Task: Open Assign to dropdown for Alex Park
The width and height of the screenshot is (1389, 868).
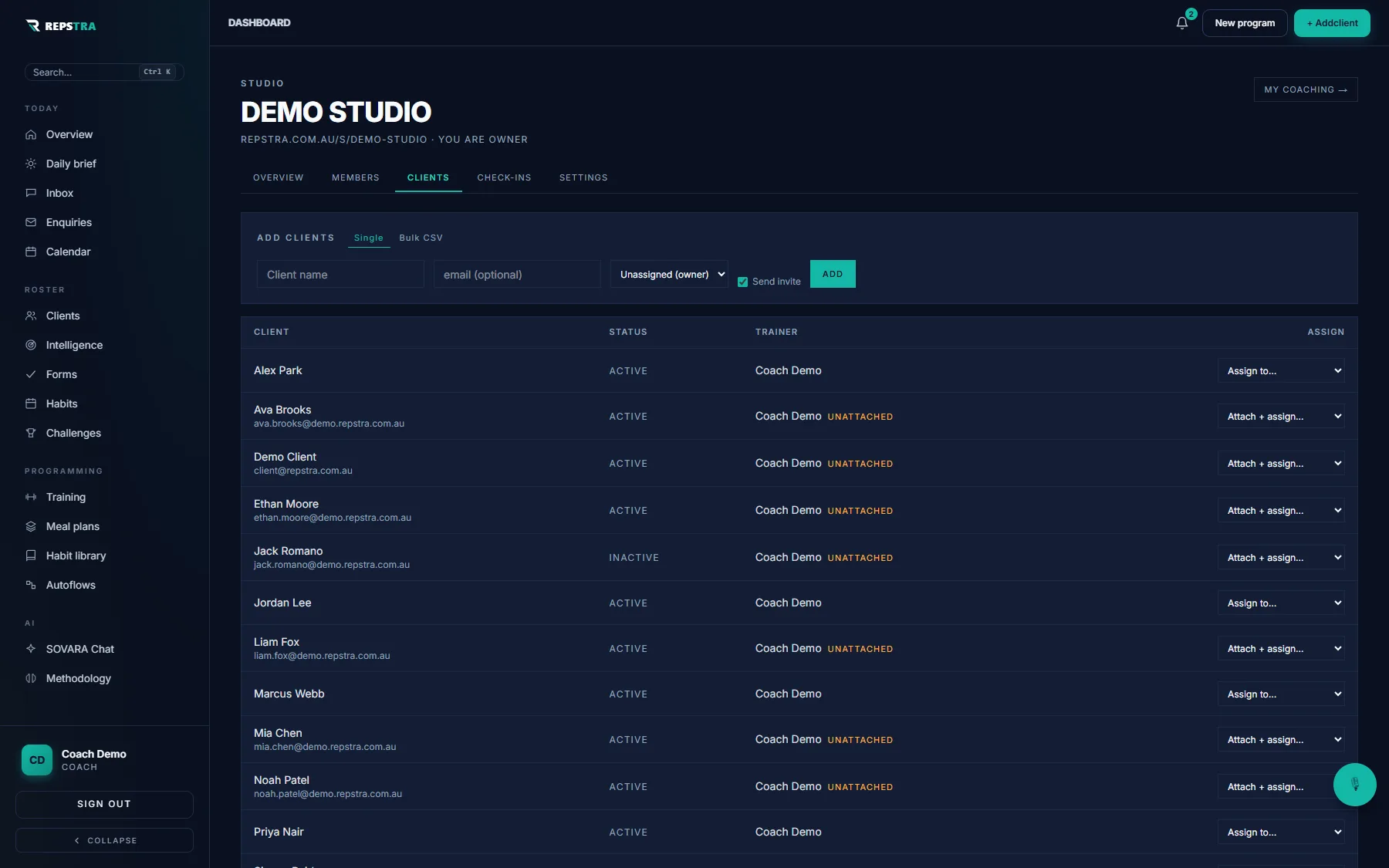Action: coord(1281,370)
